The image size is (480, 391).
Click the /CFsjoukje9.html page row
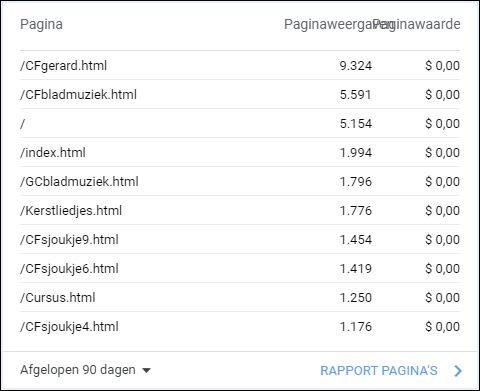coord(240,239)
